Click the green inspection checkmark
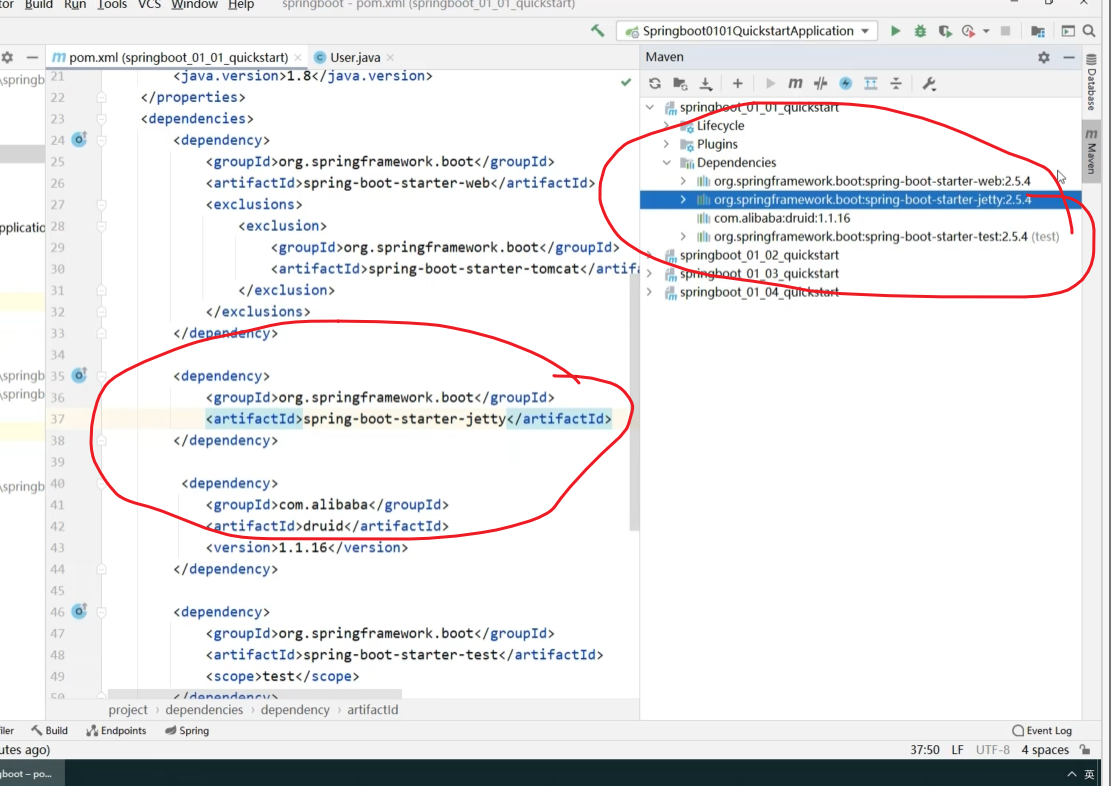1111x786 pixels. click(626, 82)
